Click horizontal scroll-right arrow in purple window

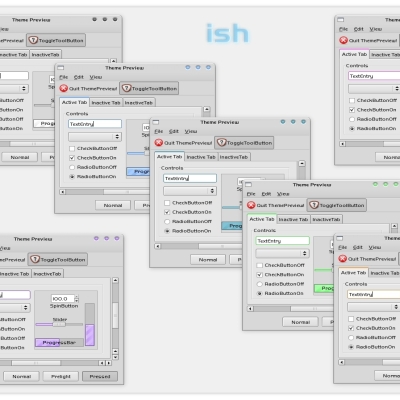click(108, 363)
